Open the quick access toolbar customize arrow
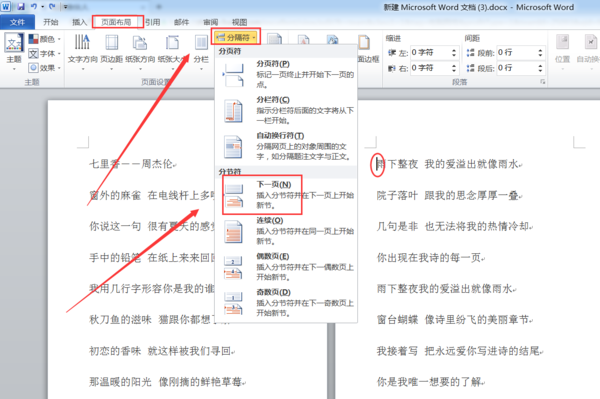Screen dimensions: 600x399 coord(65,7)
